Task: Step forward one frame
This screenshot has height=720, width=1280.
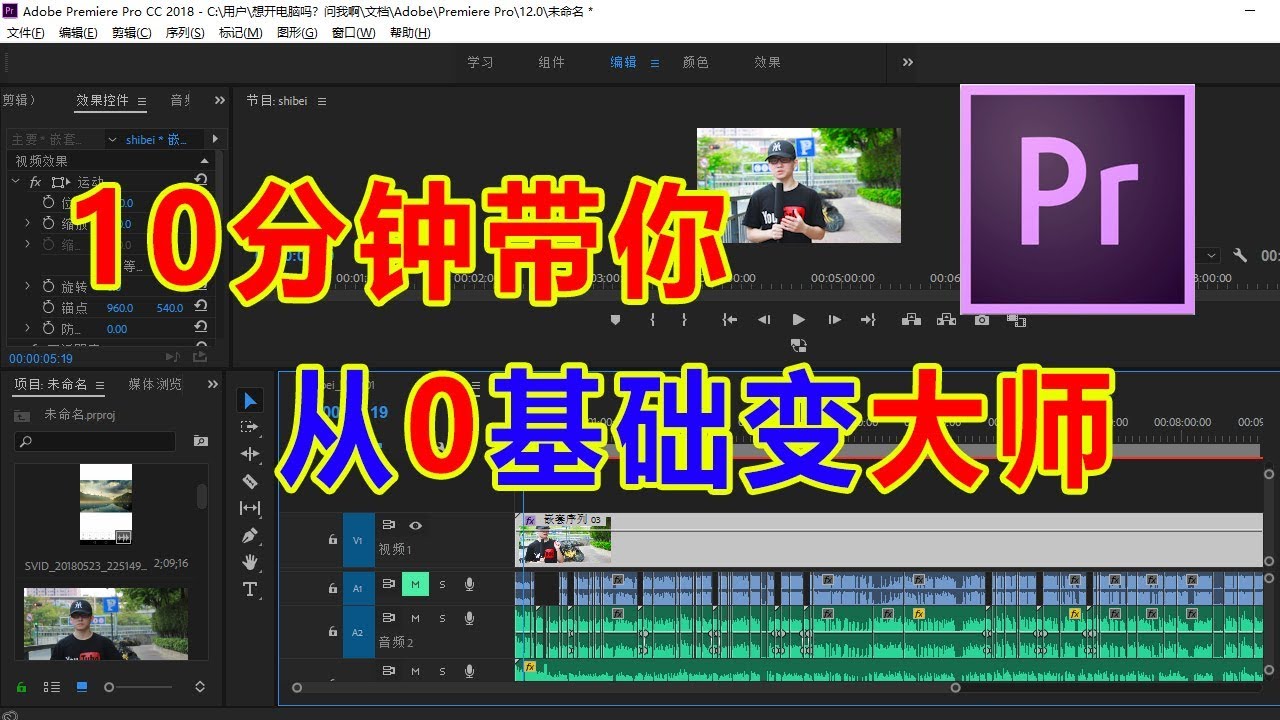Action: click(834, 320)
